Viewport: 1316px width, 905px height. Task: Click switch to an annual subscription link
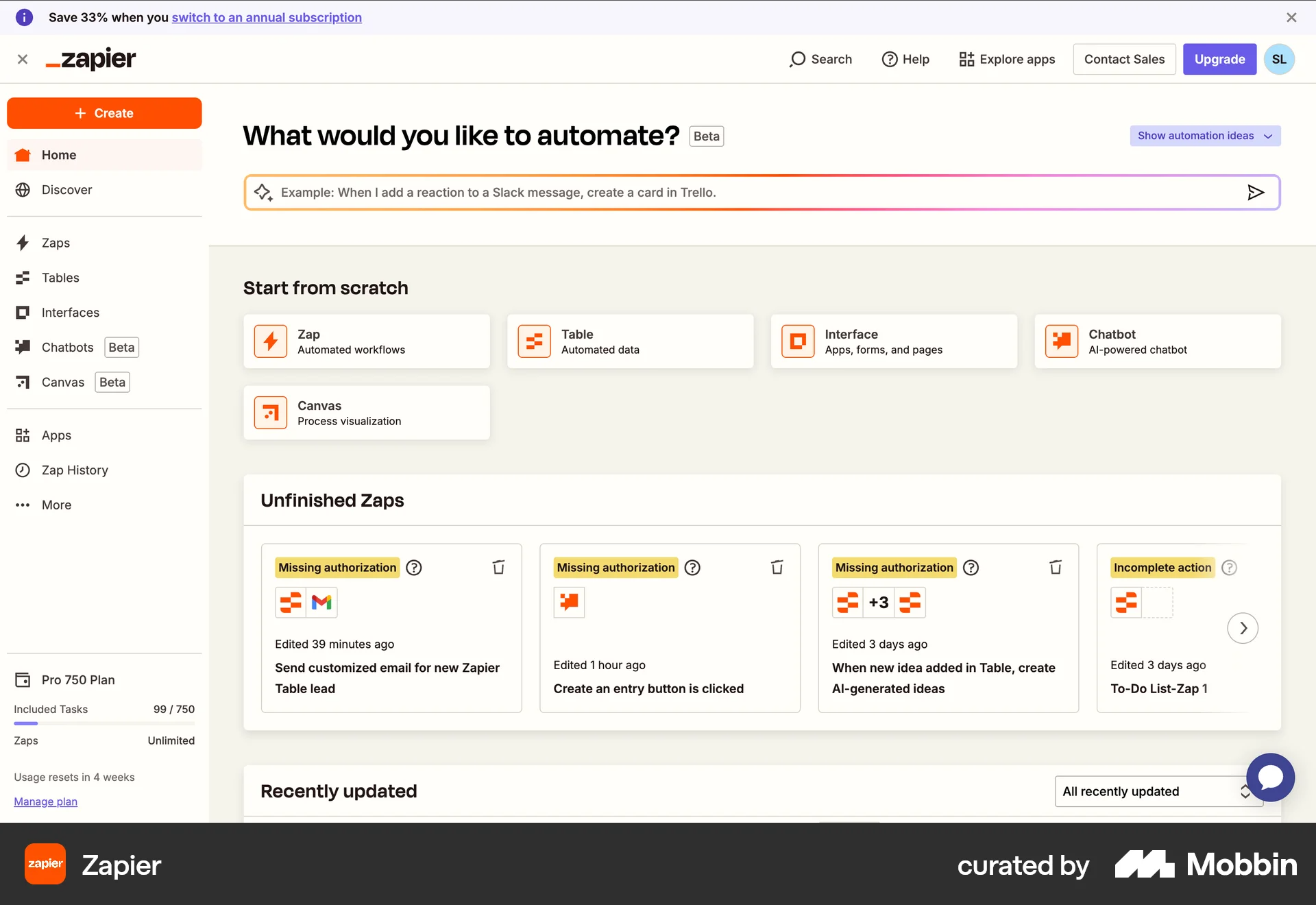267,17
